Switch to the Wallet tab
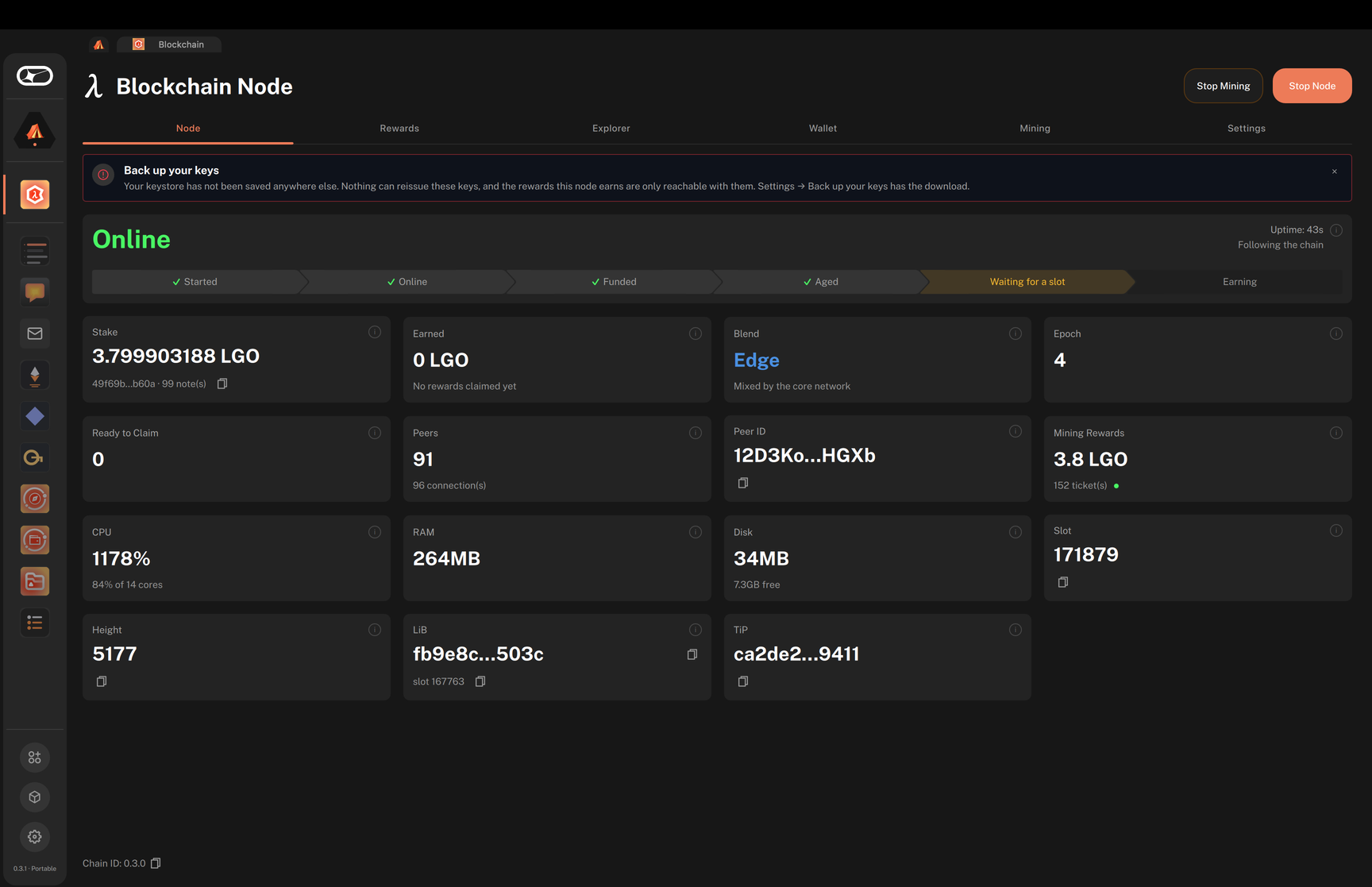Viewport: 1372px width, 887px height. click(x=823, y=128)
